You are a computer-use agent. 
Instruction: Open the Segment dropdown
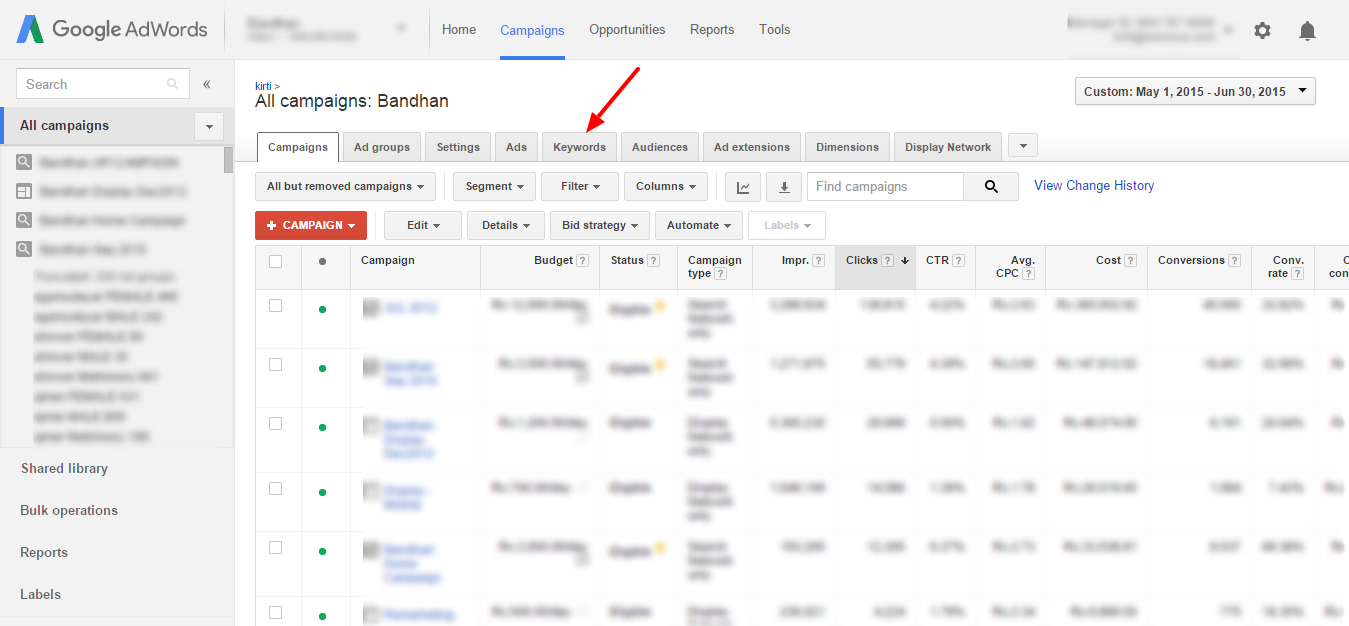click(x=494, y=186)
